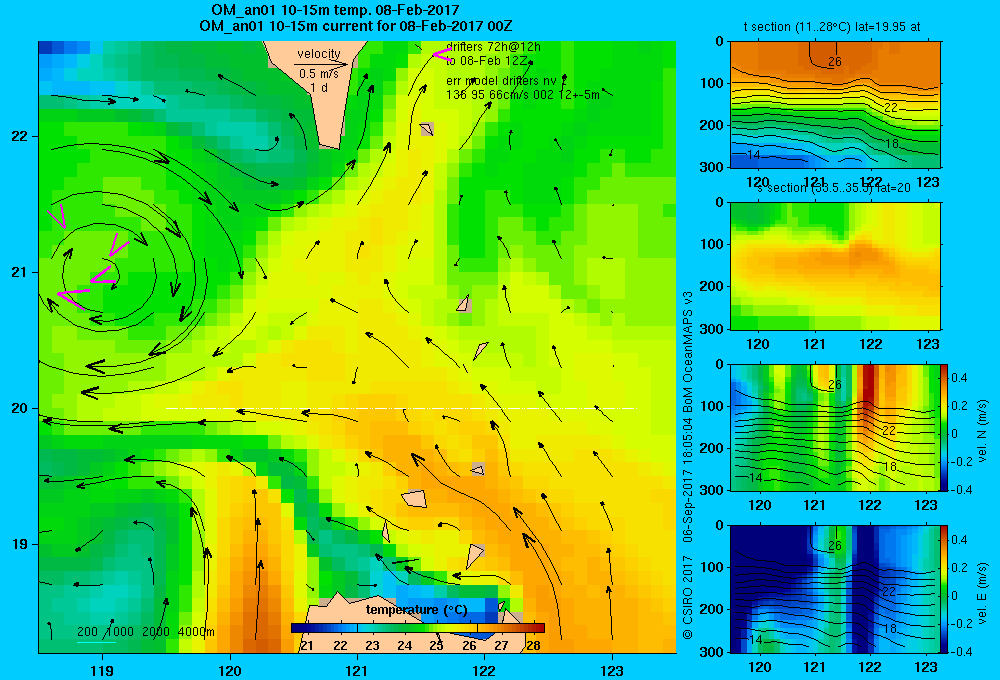
Task: Click latitude label 22 on the map axis
Action: (20, 136)
